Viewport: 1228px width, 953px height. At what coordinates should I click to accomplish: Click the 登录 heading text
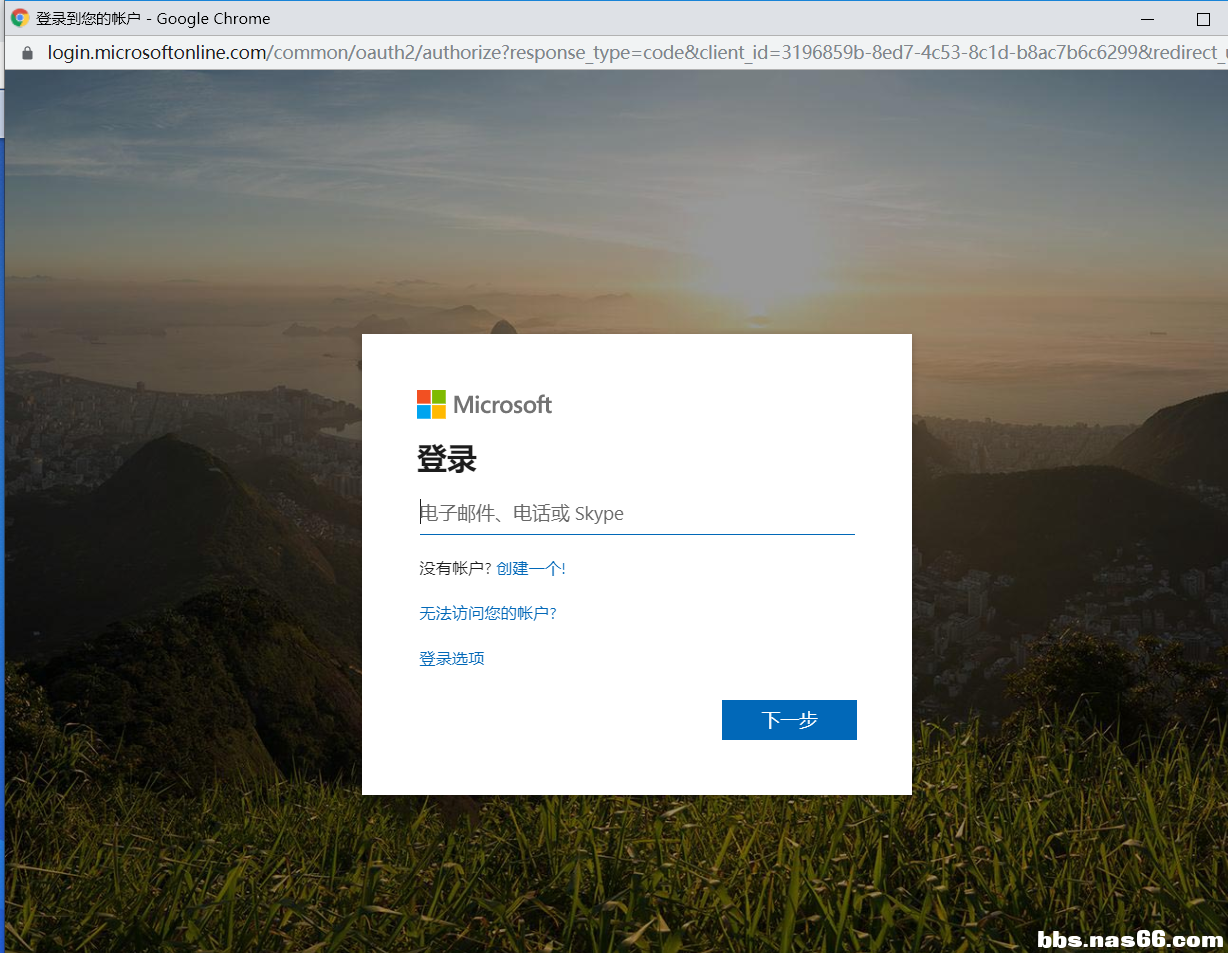click(447, 460)
